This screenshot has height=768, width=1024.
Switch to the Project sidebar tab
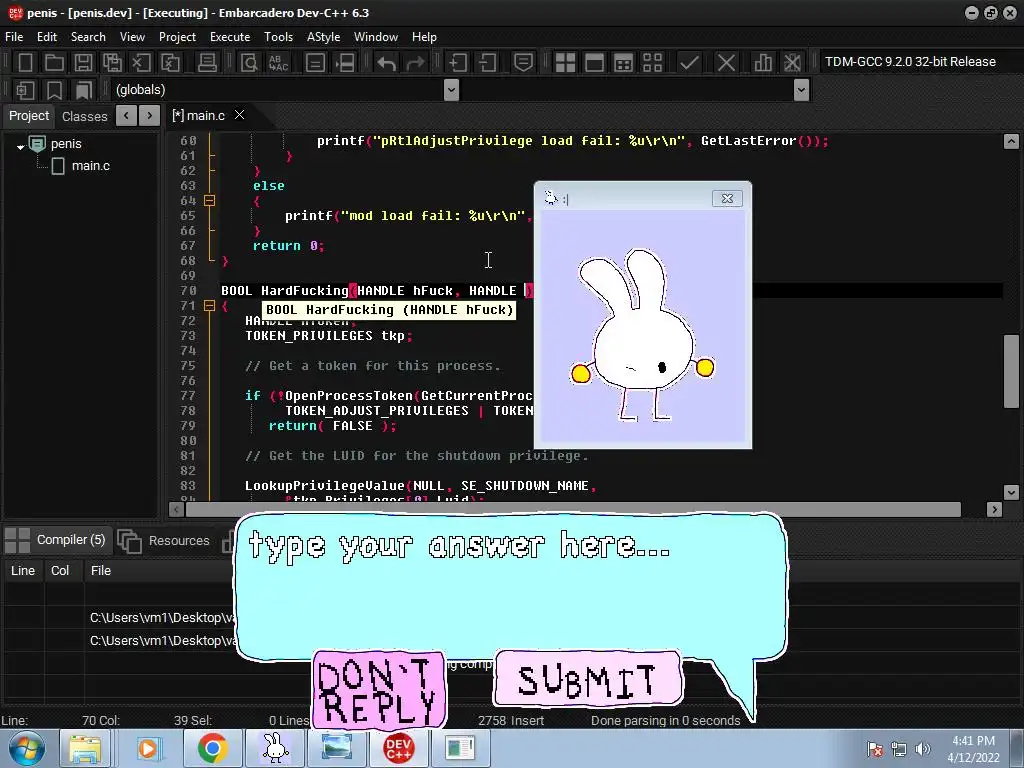coord(29,116)
